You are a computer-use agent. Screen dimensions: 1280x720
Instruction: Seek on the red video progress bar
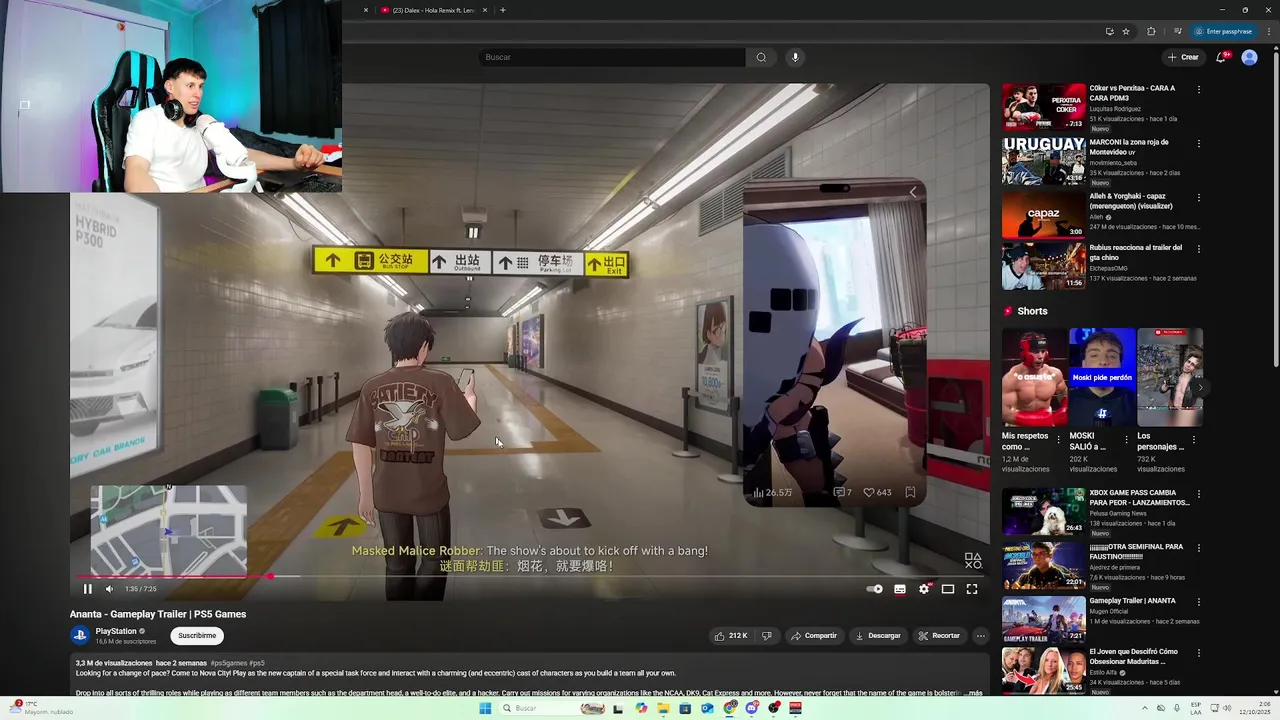click(528, 576)
